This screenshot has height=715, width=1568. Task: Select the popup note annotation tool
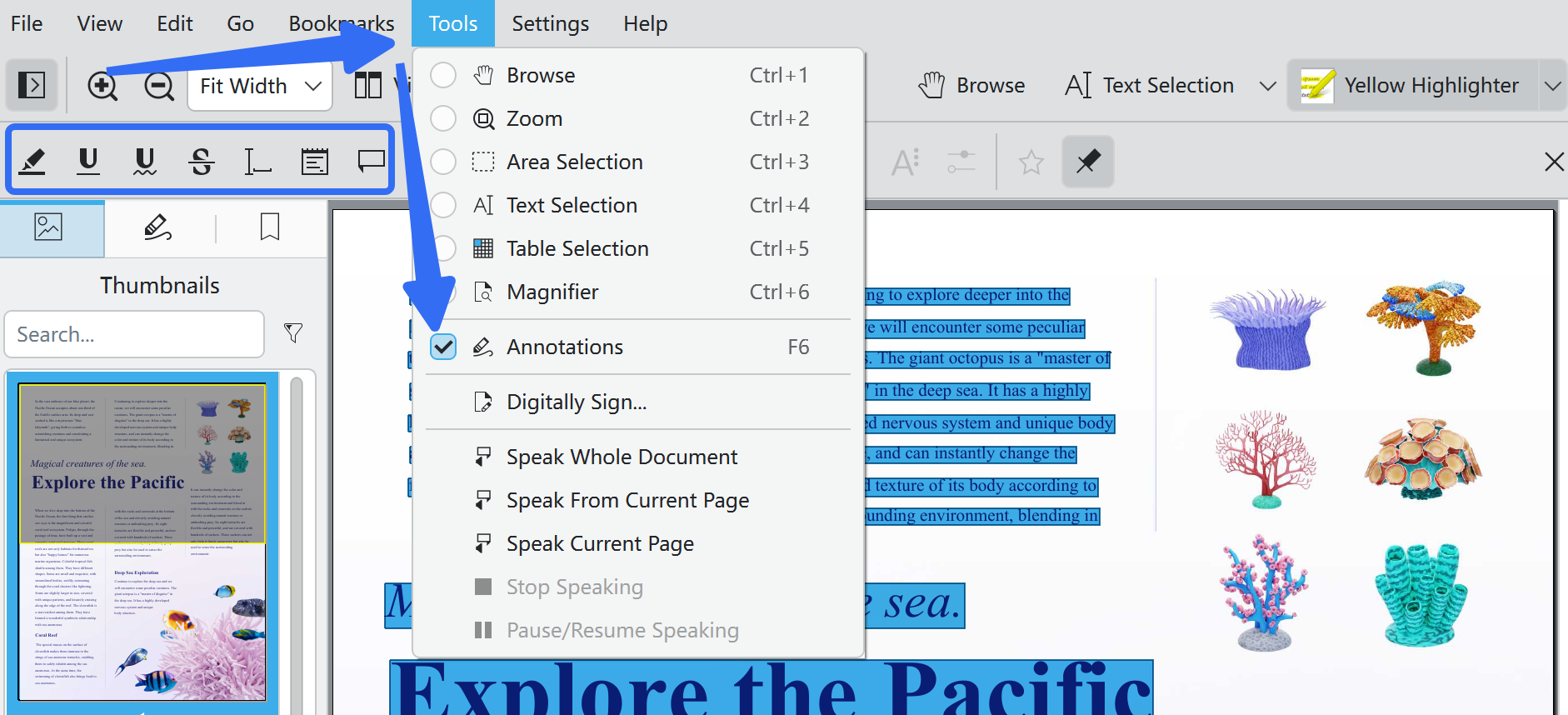coord(371,160)
